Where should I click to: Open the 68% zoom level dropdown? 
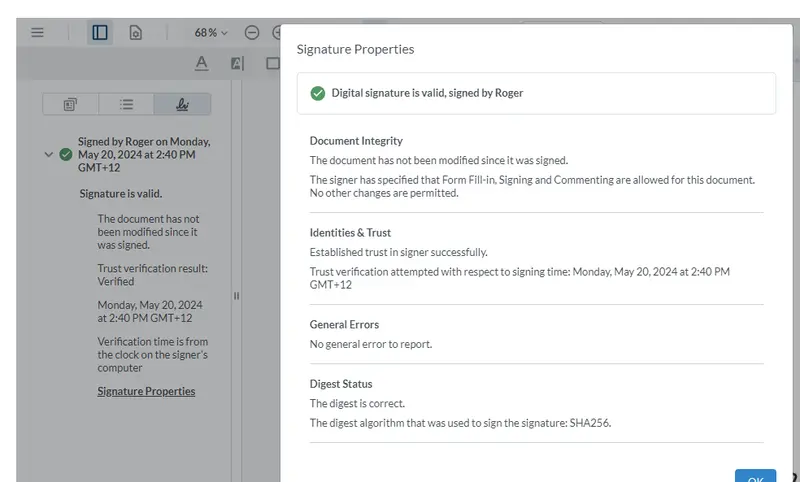coord(211,33)
